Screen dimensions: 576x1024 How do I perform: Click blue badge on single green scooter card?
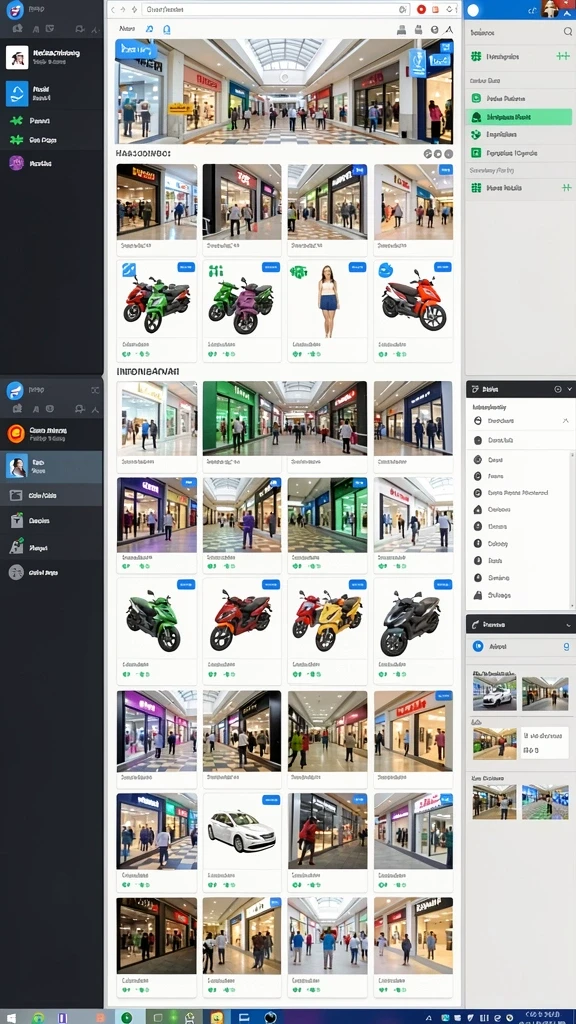tap(186, 584)
